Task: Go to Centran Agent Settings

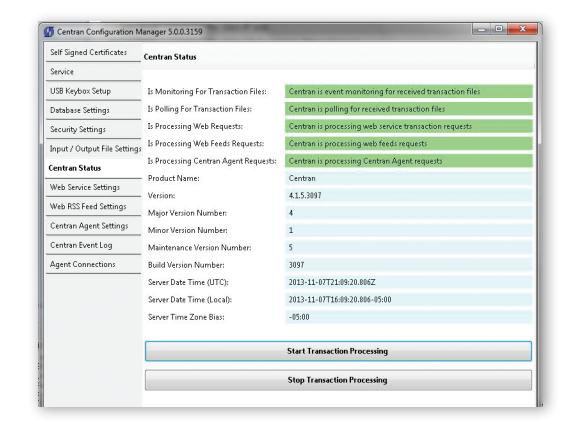Action: coord(93,226)
